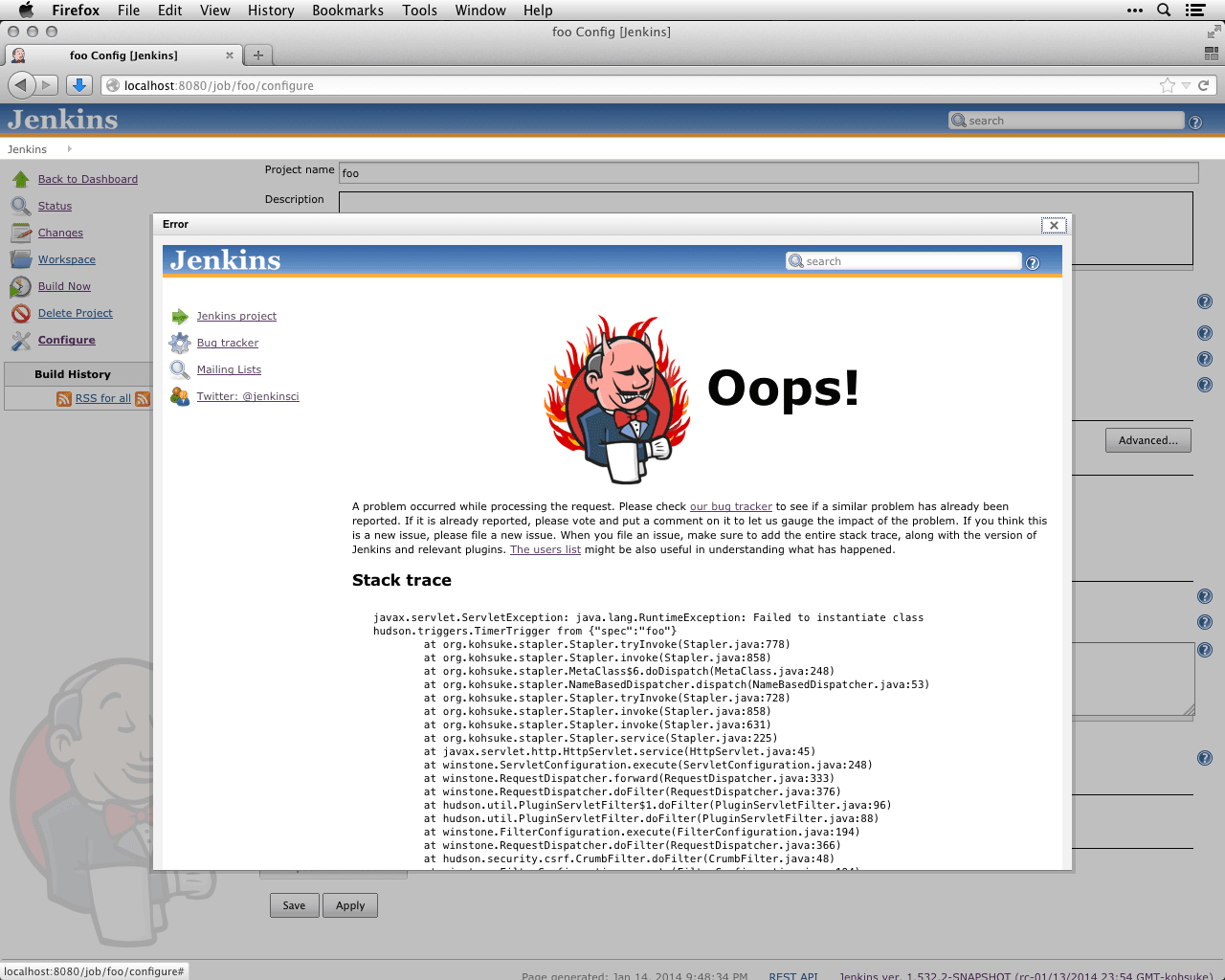The image size is (1225, 980).
Task: Click the Mailing Lists magnifier icon
Action: pyautogui.click(x=179, y=369)
